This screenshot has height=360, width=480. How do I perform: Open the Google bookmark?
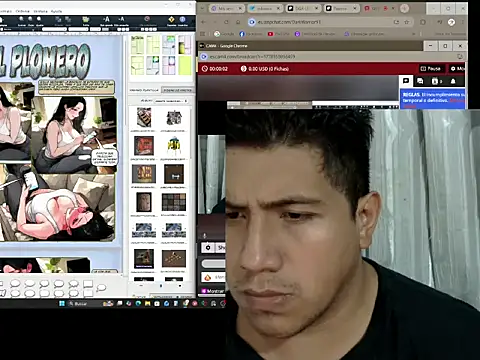224,34
